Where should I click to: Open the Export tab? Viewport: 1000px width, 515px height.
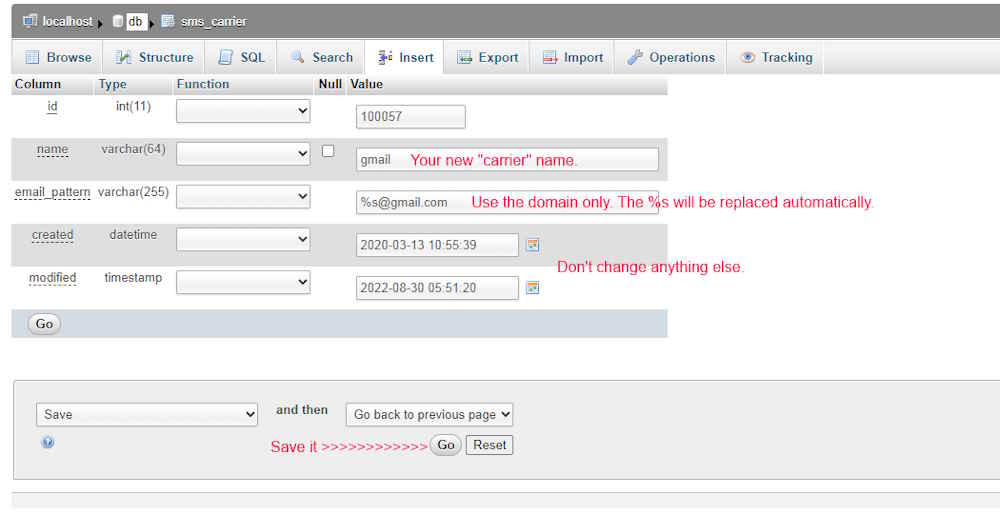[488, 57]
